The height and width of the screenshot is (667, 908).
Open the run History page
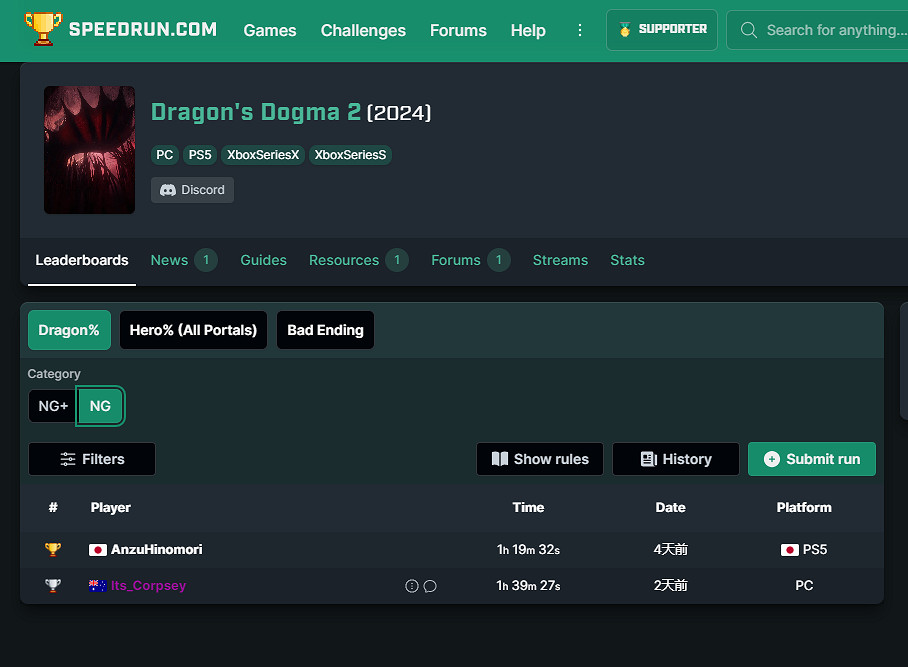(x=676, y=459)
